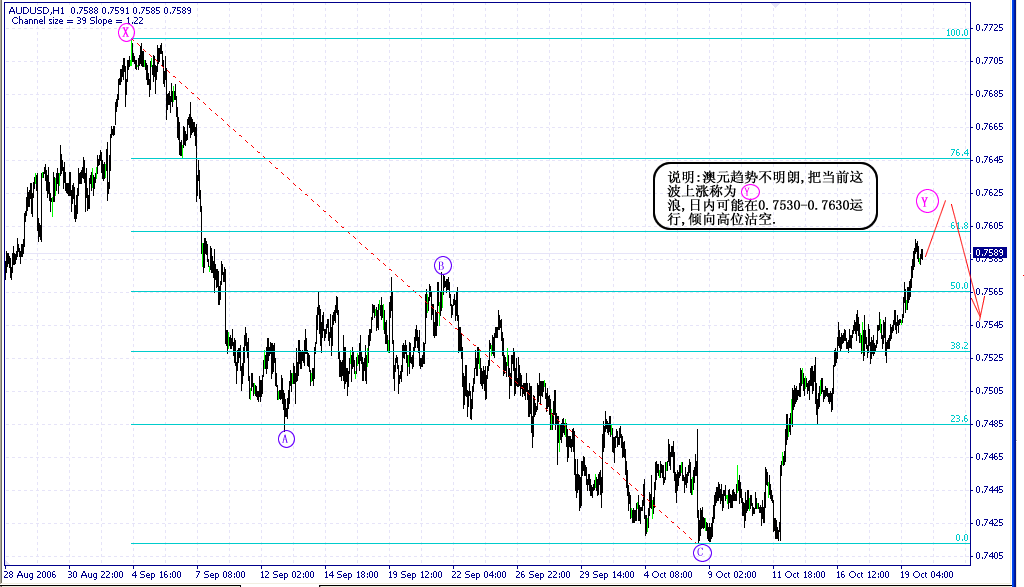The width and height of the screenshot is (1024, 587).
Task: Click the '26 Sep 22:00' time label
Action: [543, 575]
